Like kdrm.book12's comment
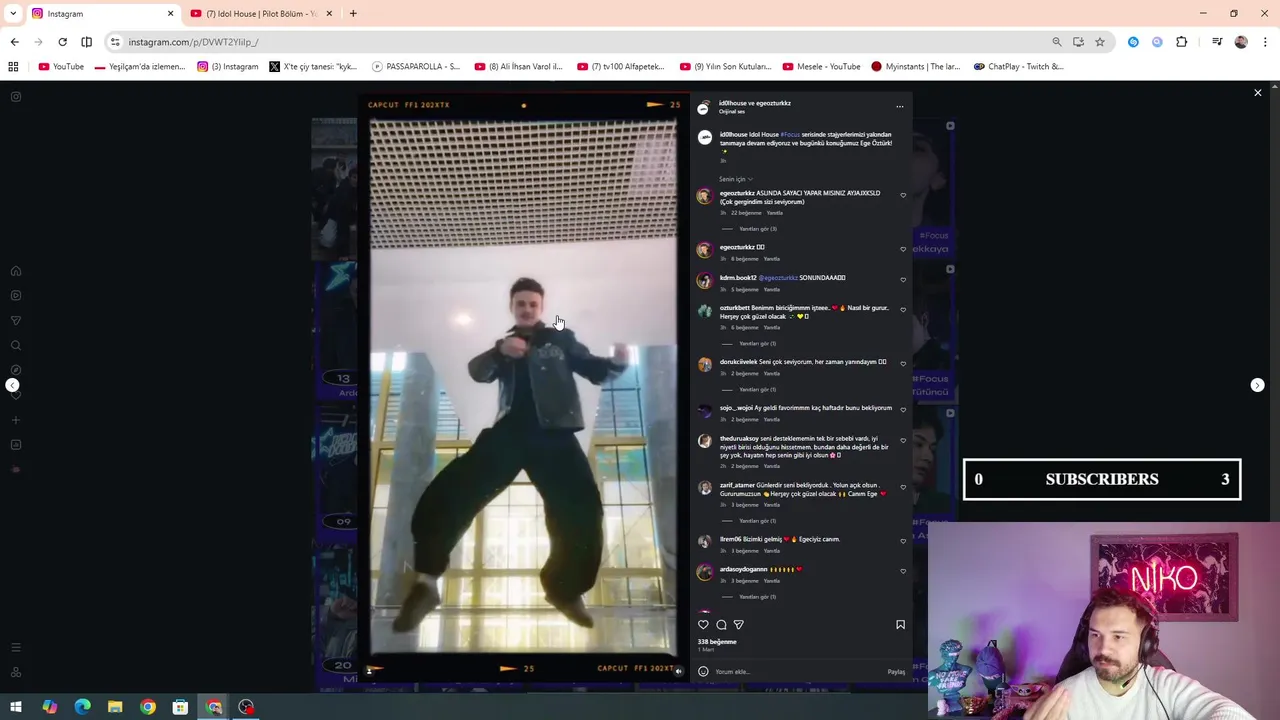The image size is (1280, 720). 903,279
